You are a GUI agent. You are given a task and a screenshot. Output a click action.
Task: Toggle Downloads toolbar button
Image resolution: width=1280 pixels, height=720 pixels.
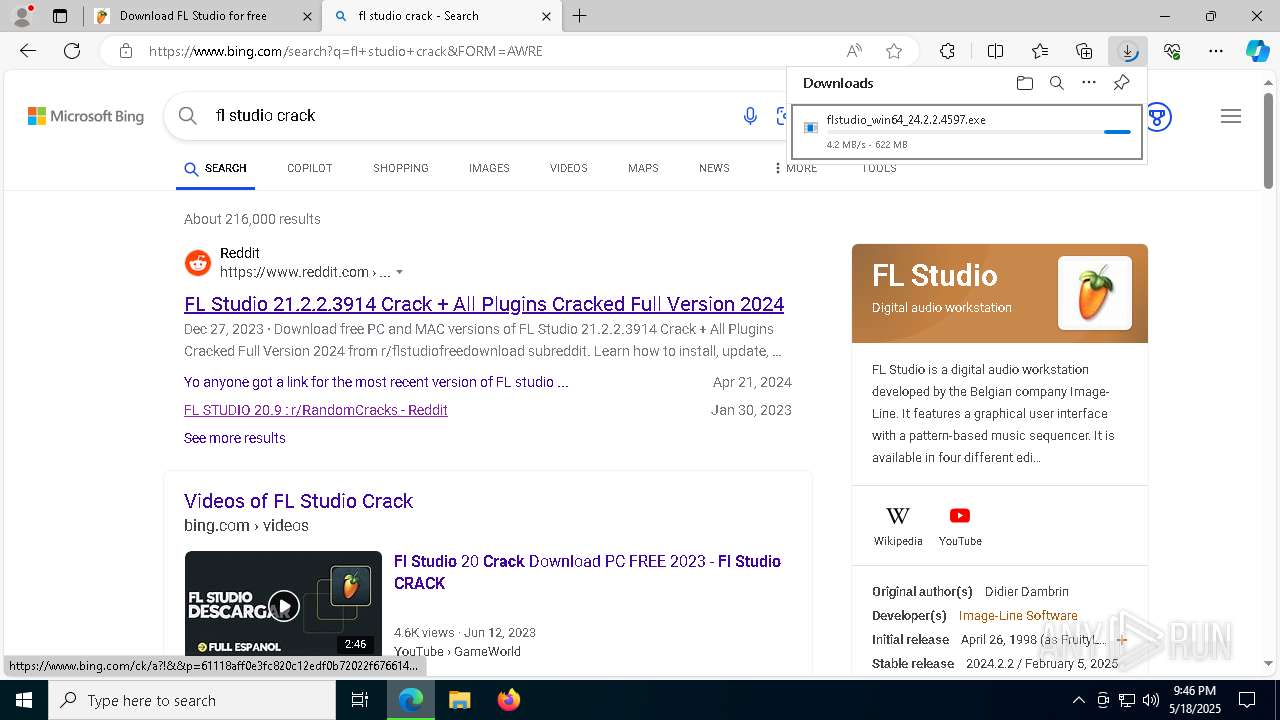tap(1128, 51)
